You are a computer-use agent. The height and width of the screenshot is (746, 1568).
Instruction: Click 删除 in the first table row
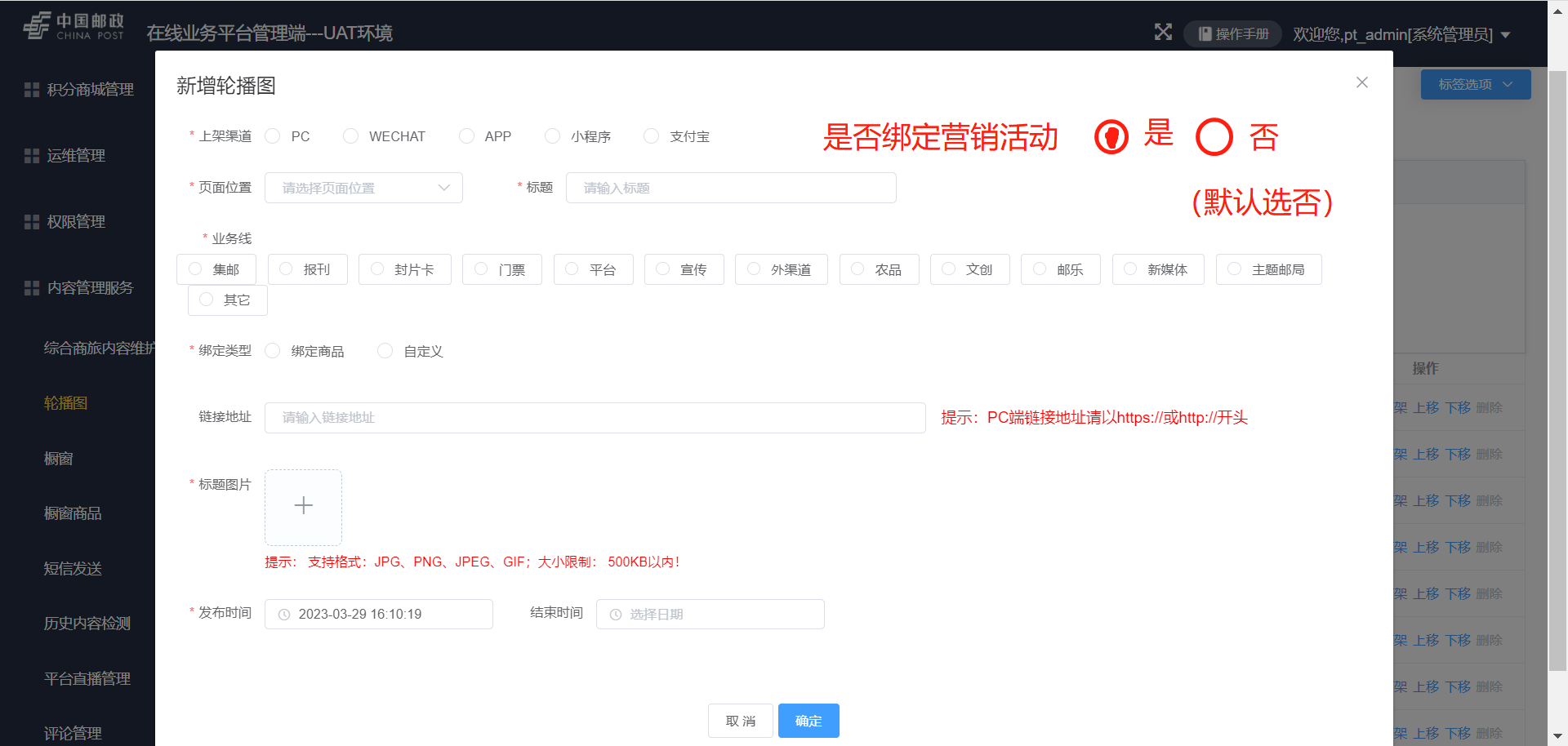[x=1490, y=407]
